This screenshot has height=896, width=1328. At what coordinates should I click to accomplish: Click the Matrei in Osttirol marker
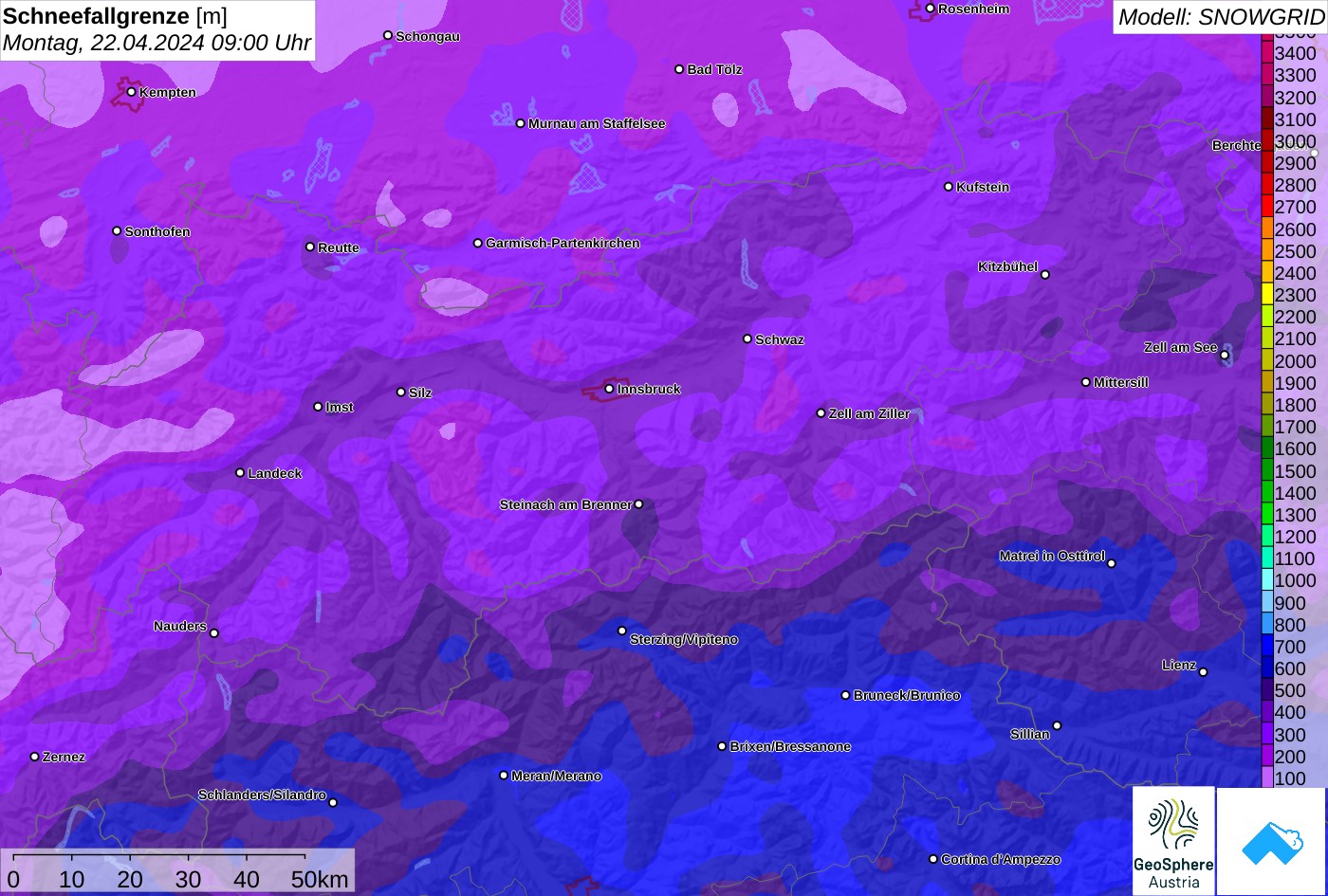(1112, 563)
